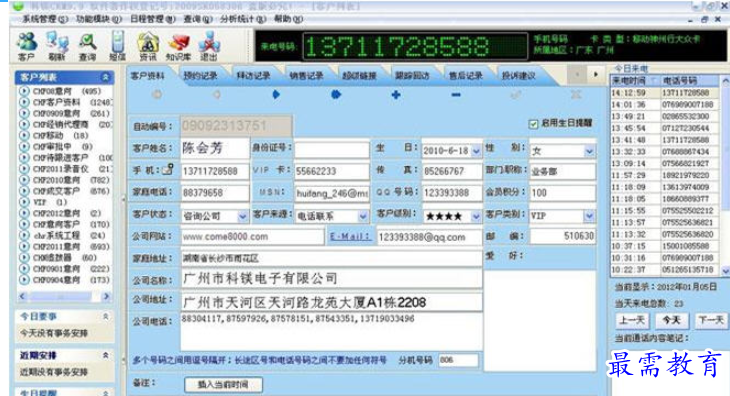Open the 客户 (Customer) toolbar icon
730x396 pixels.
coord(27,45)
